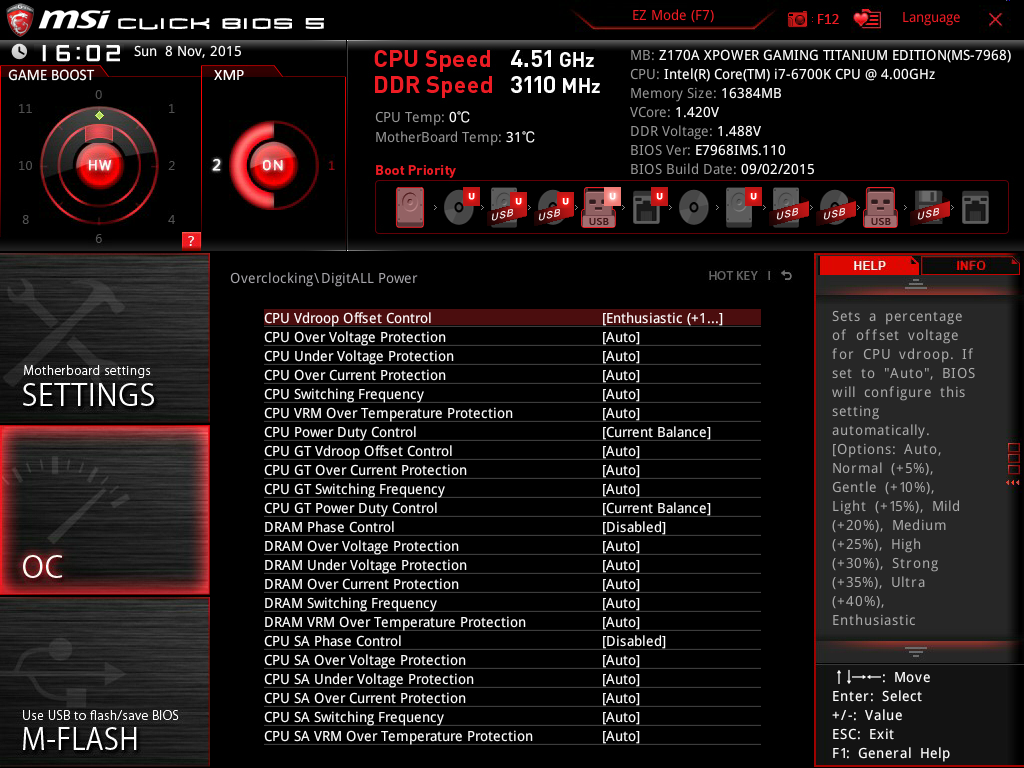The width and height of the screenshot is (1024, 768).
Task: Set Game Boost dial to stage 4
Action: [171, 219]
